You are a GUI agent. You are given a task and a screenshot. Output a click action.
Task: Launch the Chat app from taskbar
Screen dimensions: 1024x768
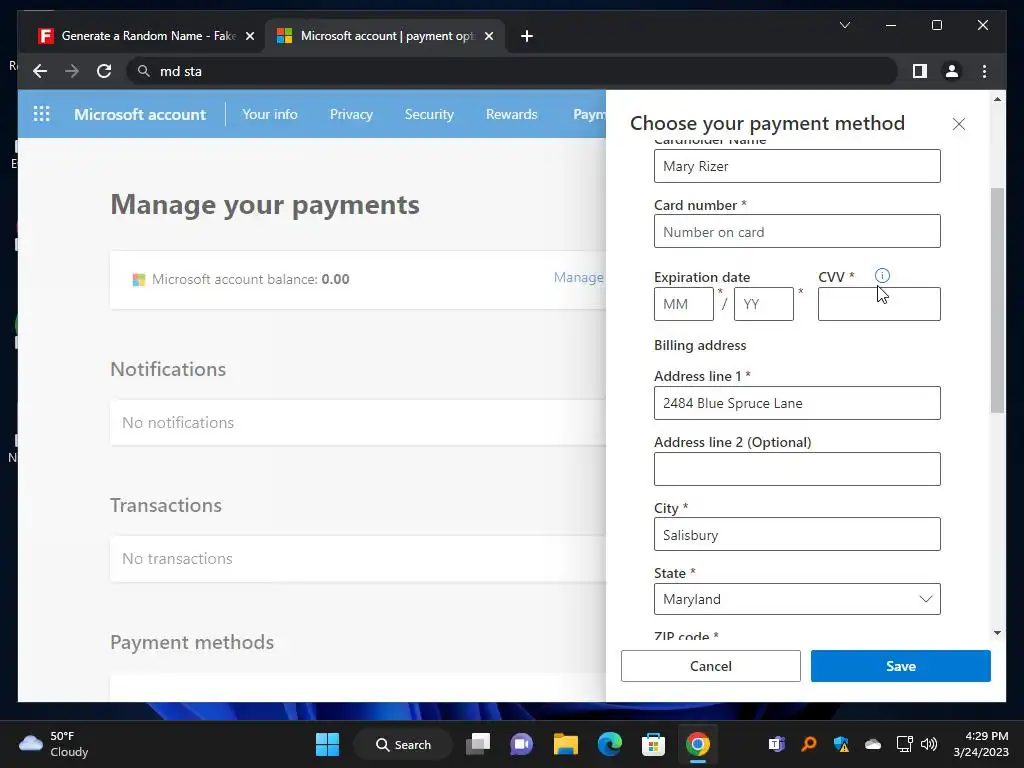click(521, 744)
